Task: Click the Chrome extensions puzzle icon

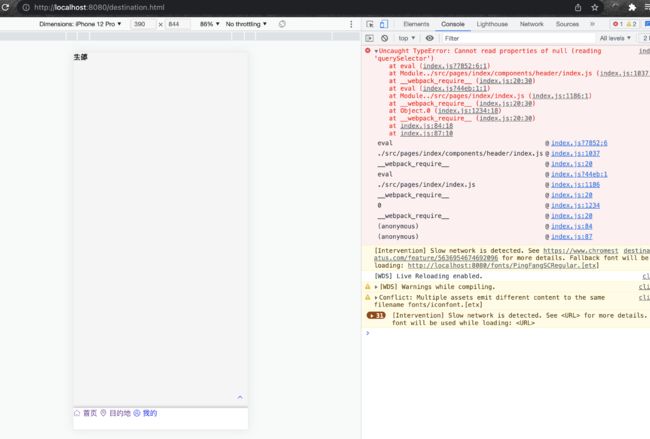Action: click(x=632, y=7)
